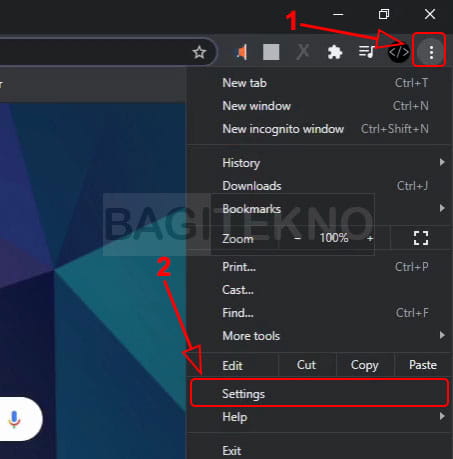Click the Paste button in Edit row
453x459 pixels.
423,365
